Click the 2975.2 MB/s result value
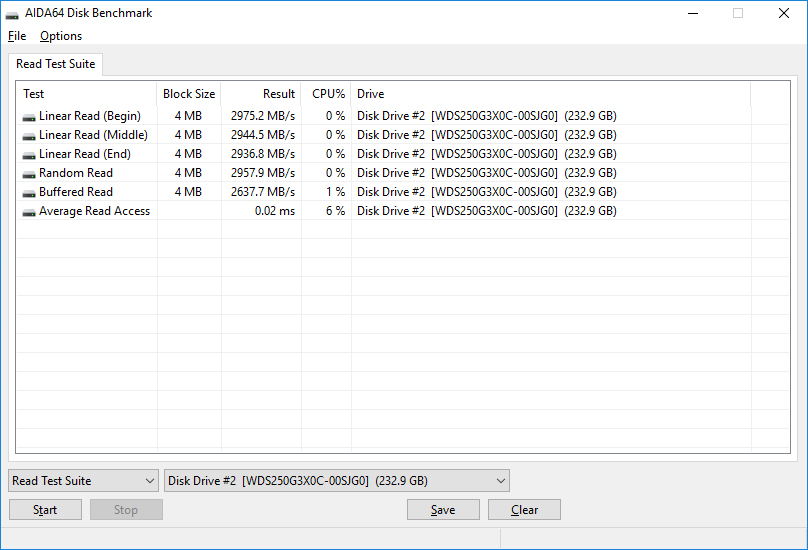The width and height of the screenshot is (808, 550). point(263,116)
